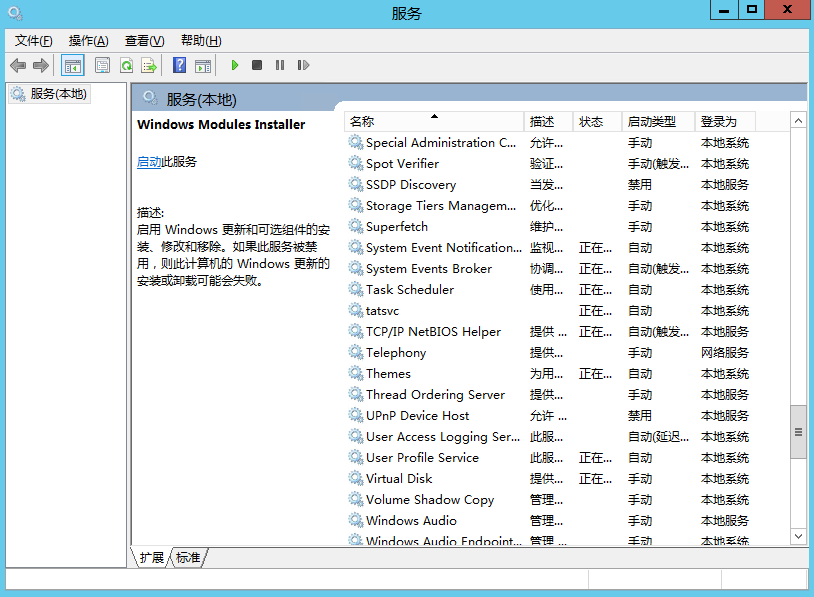Restart the service with the restart icon

tap(303, 65)
